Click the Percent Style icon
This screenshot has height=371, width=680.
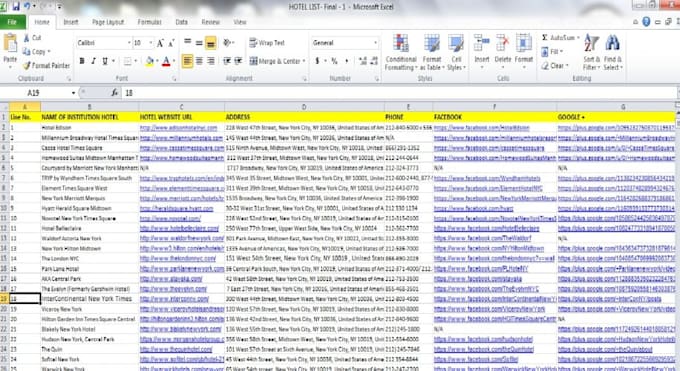[334, 61]
